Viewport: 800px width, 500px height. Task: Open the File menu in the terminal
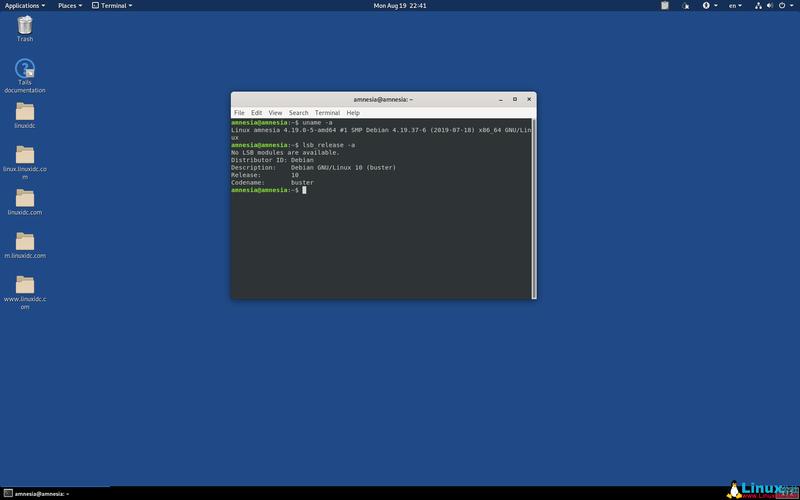click(x=239, y=113)
